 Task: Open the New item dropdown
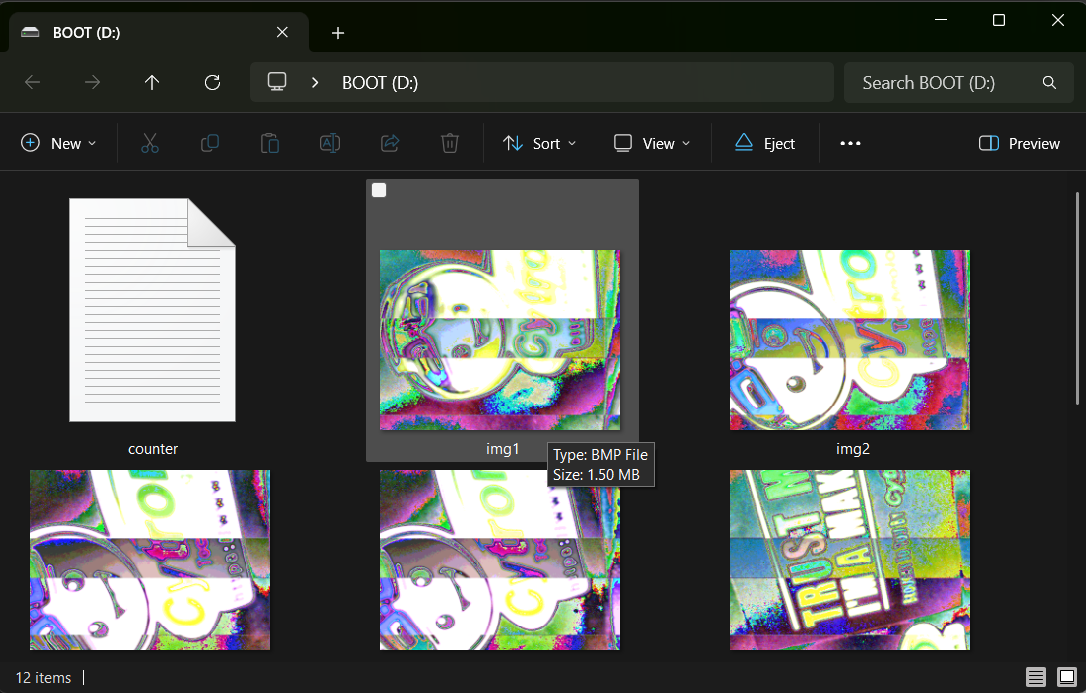tap(59, 143)
